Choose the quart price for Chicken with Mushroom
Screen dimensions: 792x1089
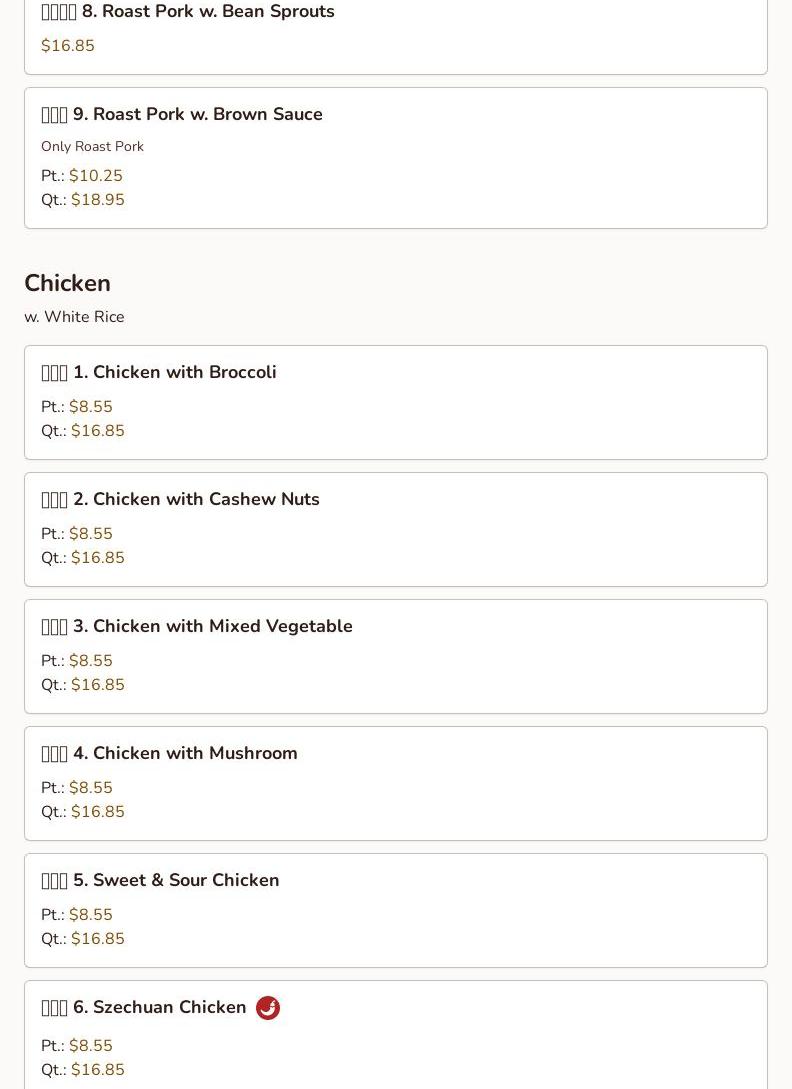point(98,812)
